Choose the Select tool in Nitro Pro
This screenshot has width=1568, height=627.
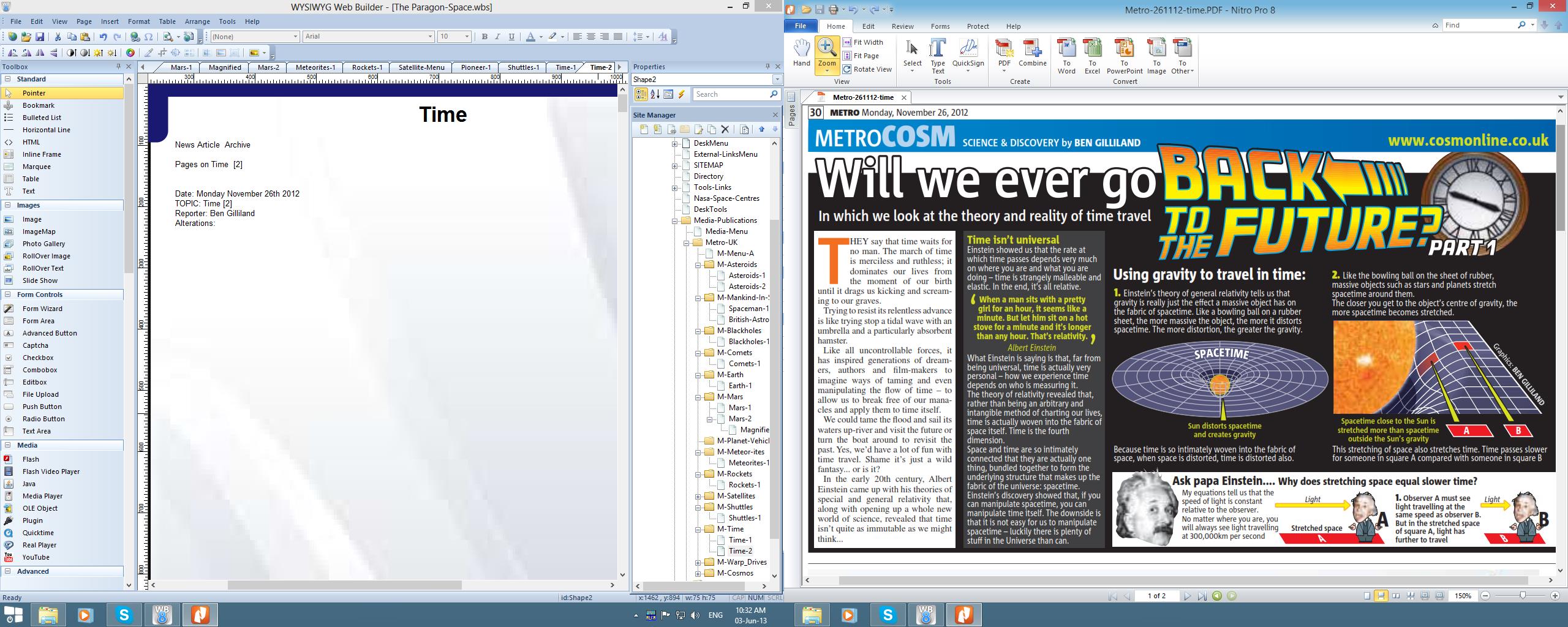pos(912,56)
